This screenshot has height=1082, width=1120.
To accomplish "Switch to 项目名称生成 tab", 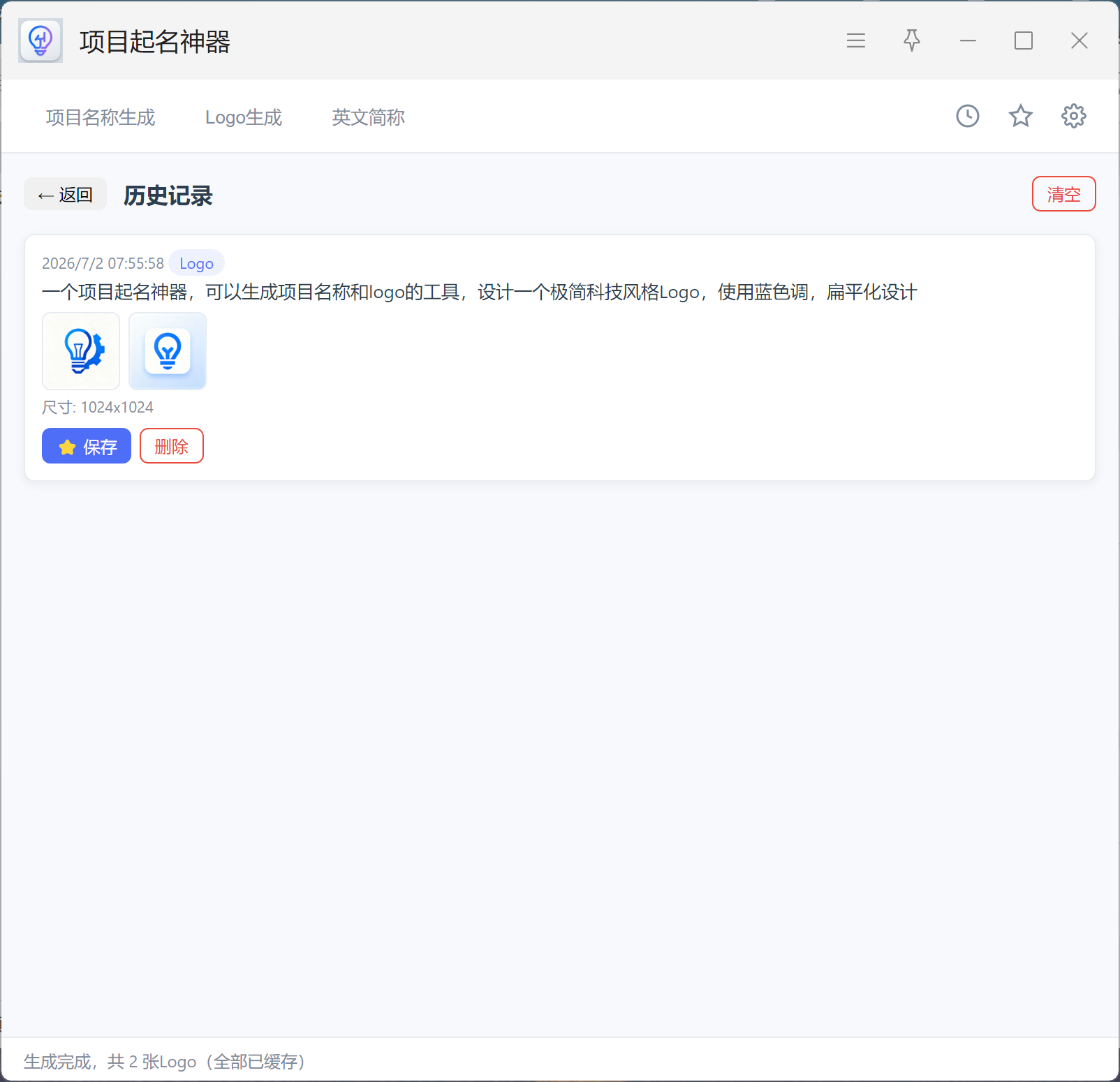I will click(x=101, y=117).
